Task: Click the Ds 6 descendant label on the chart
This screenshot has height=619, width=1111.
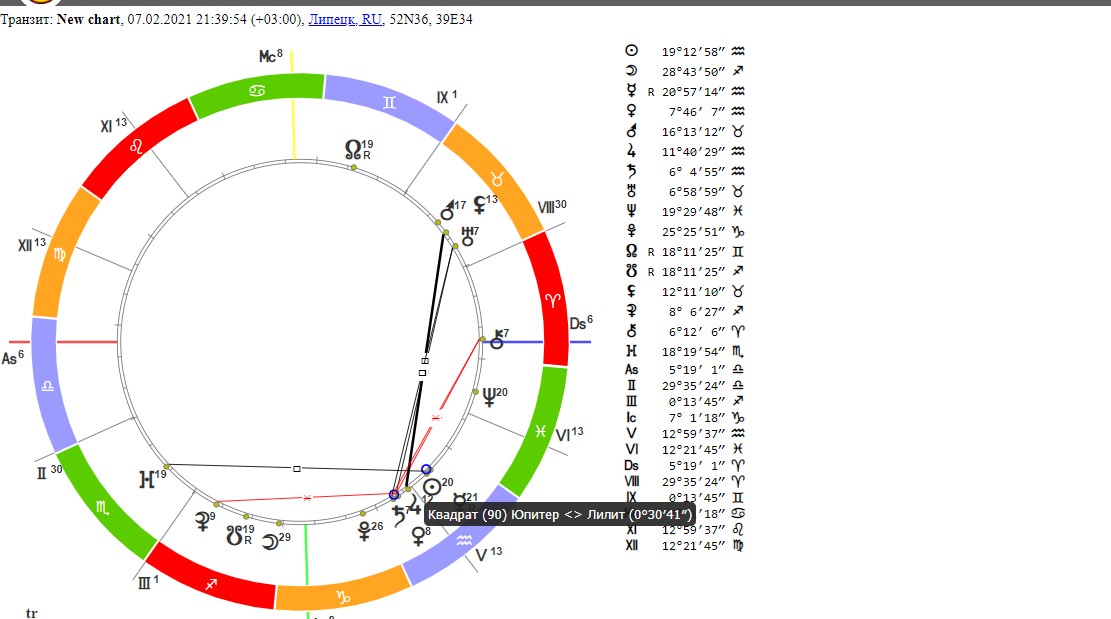Action: click(x=581, y=323)
